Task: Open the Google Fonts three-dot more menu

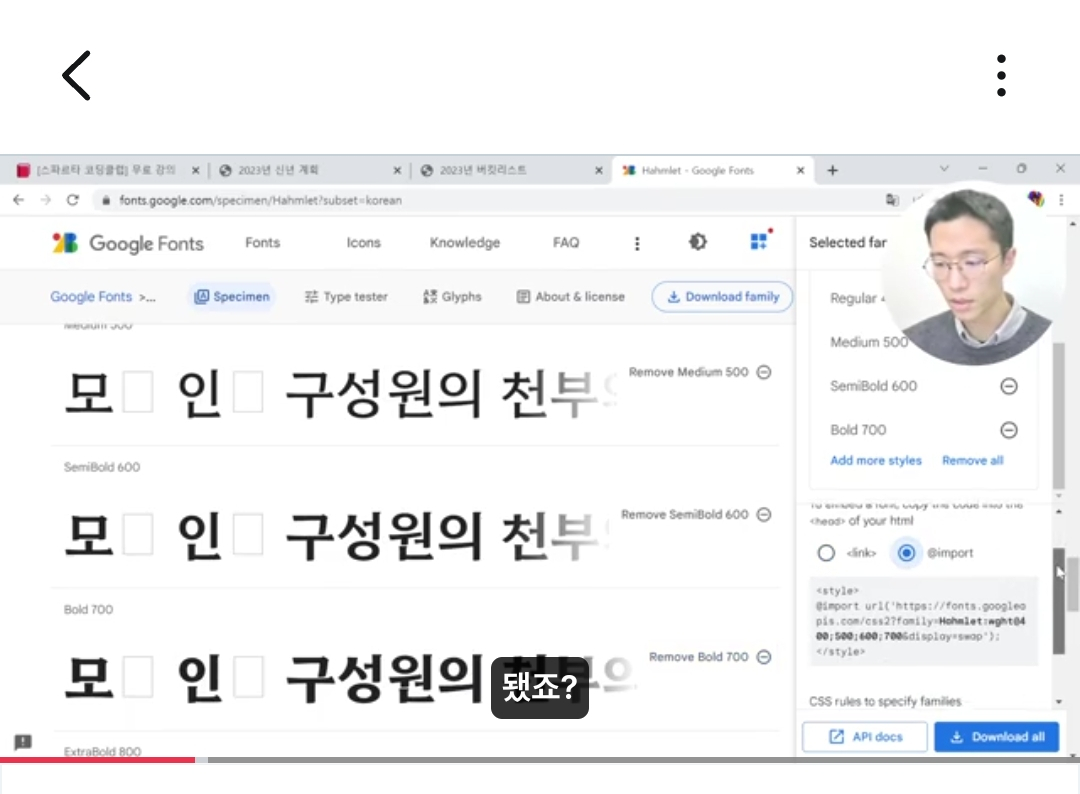Action: tap(637, 243)
